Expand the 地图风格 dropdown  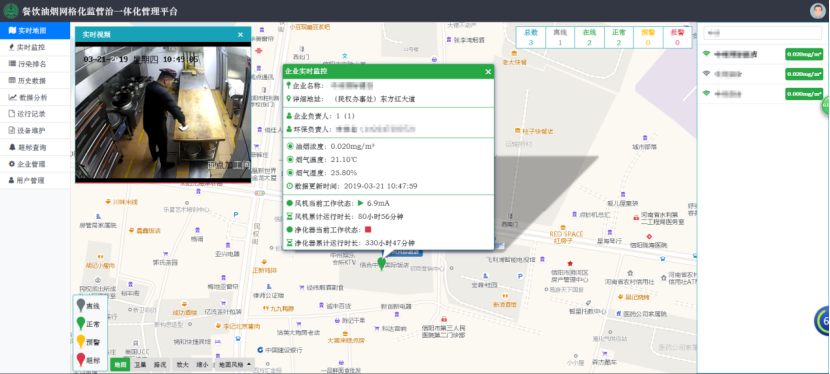(234, 364)
